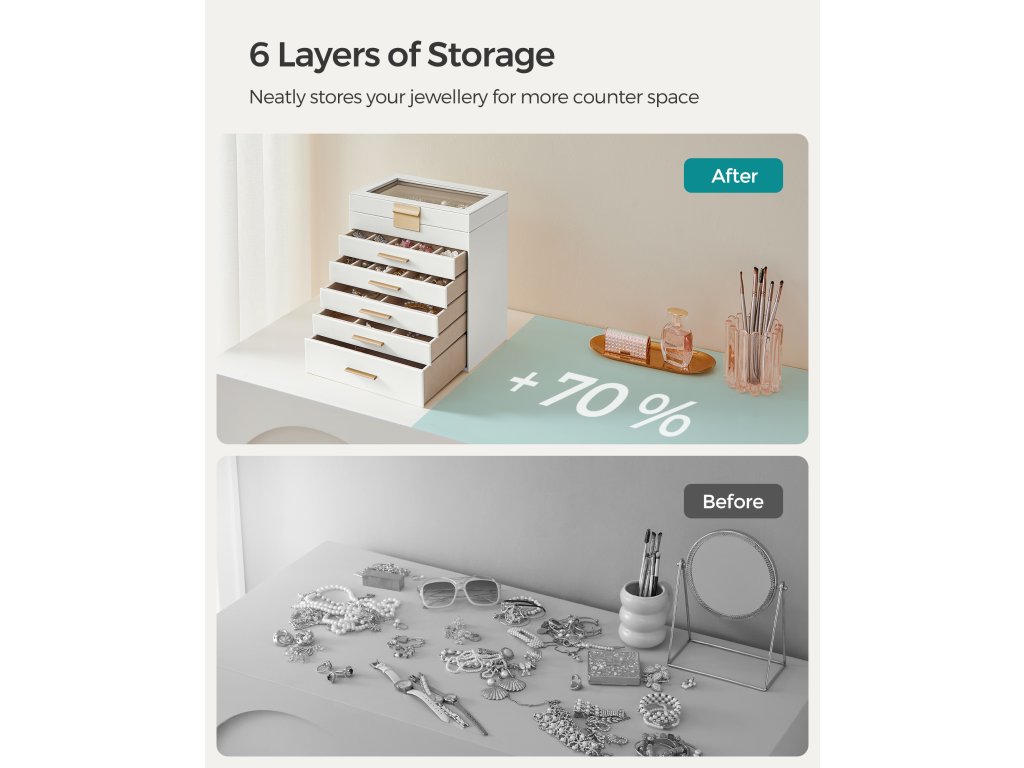Click the pink brush holder cup
The height and width of the screenshot is (768, 1024).
click(753, 355)
